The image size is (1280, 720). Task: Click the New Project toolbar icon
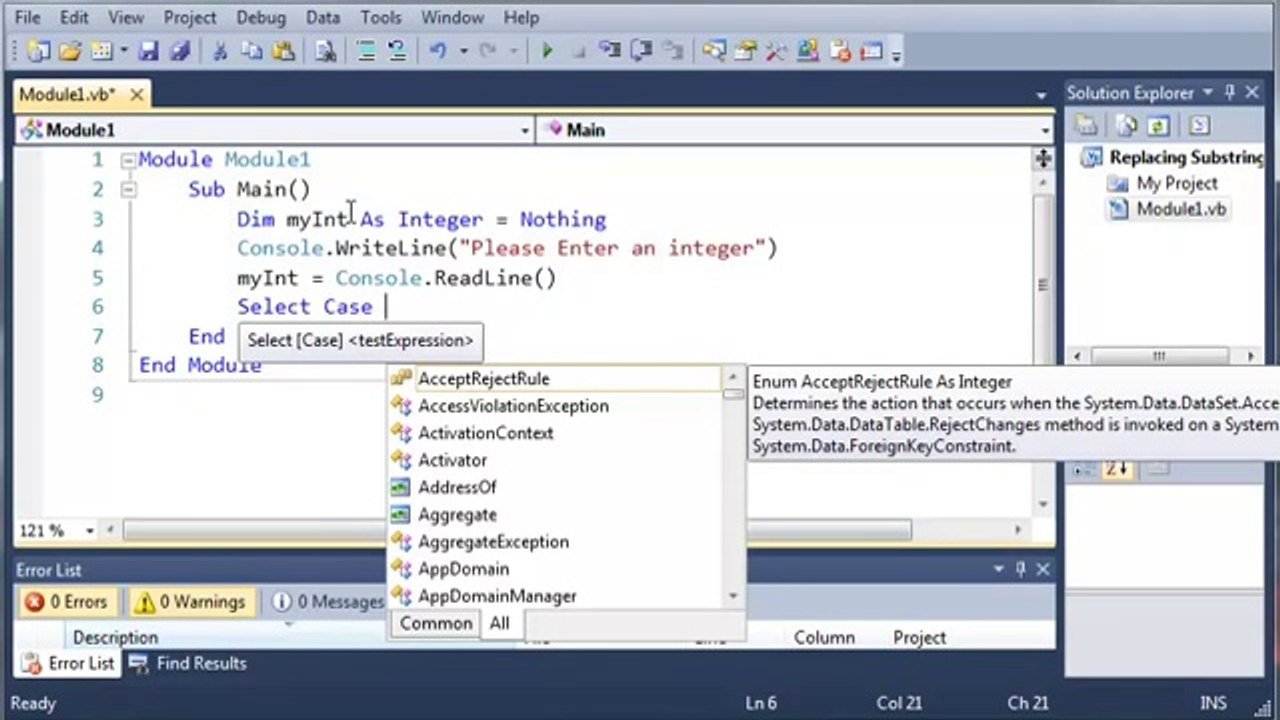point(39,51)
